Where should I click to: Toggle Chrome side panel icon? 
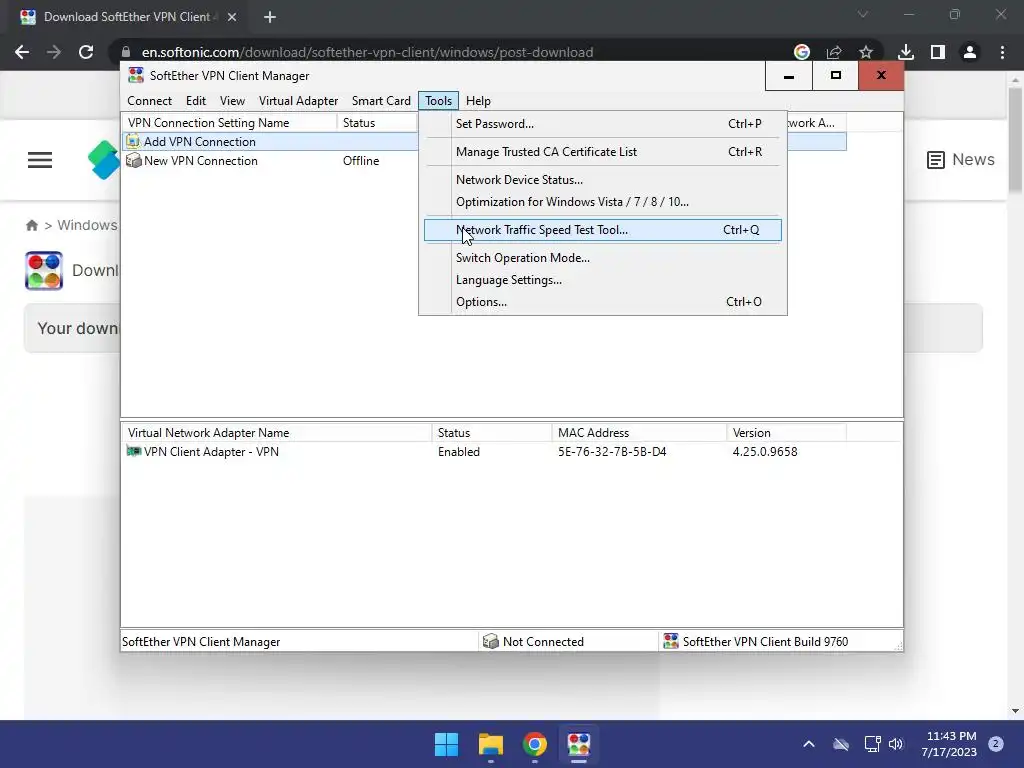[x=938, y=52]
